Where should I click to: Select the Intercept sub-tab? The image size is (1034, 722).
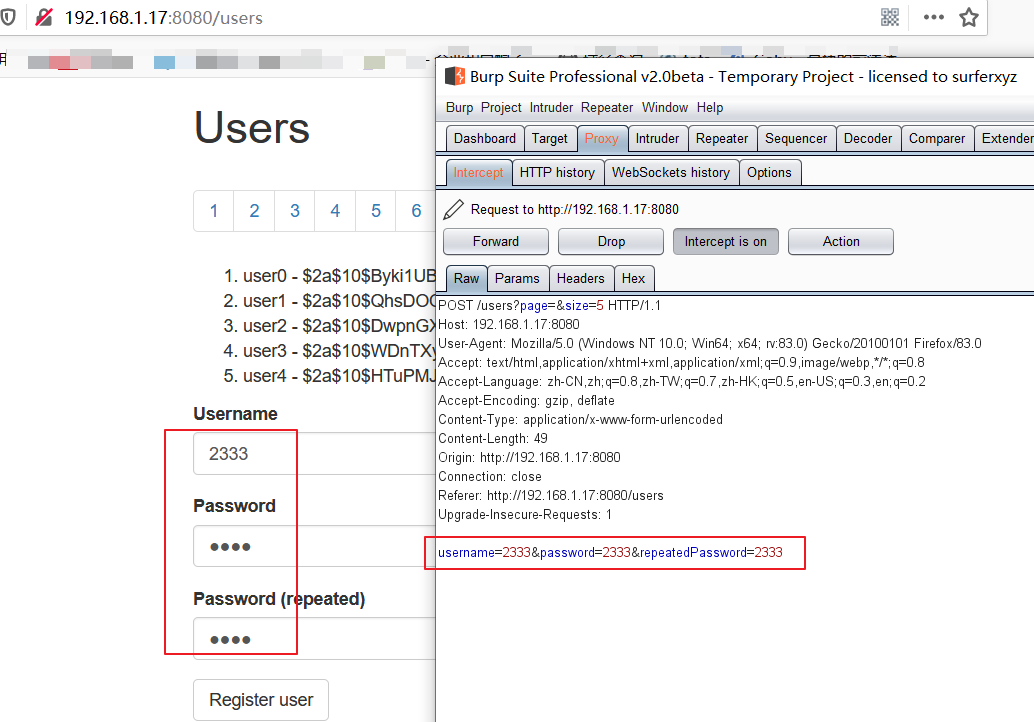pos(478,173)
